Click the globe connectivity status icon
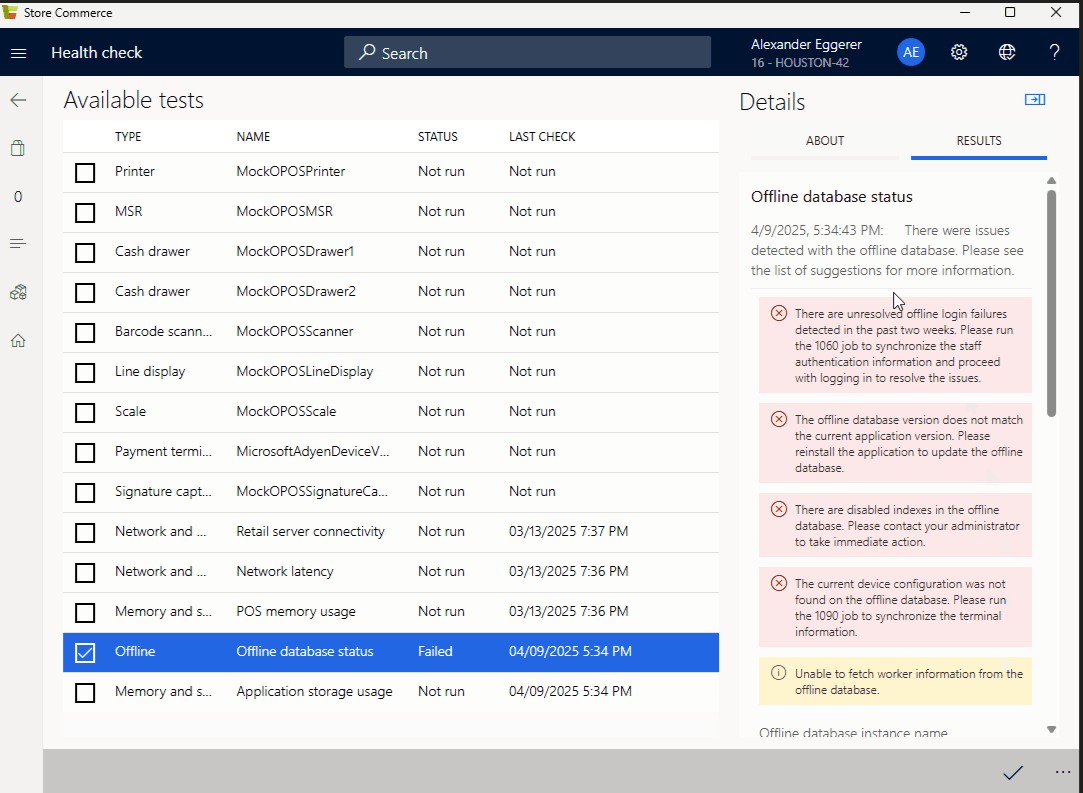This screenshot has width=1083, height=793. click(x=1006, y=51)
